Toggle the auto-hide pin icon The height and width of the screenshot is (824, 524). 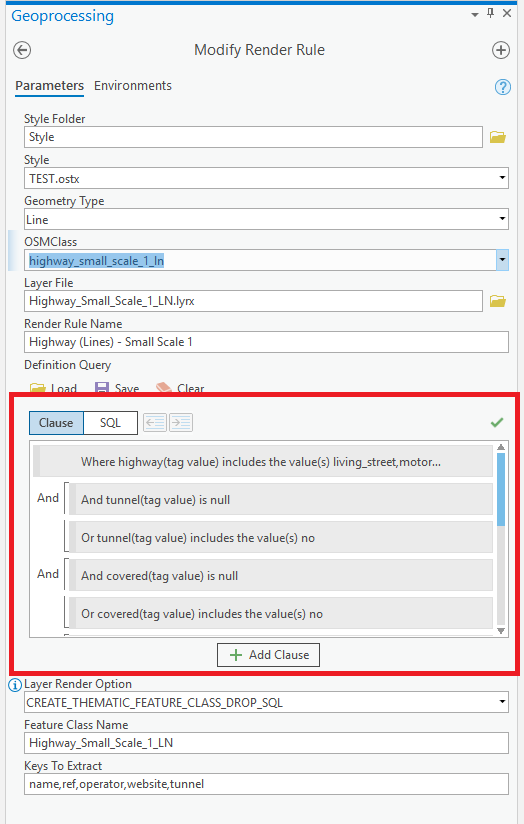tap(491, 14)
